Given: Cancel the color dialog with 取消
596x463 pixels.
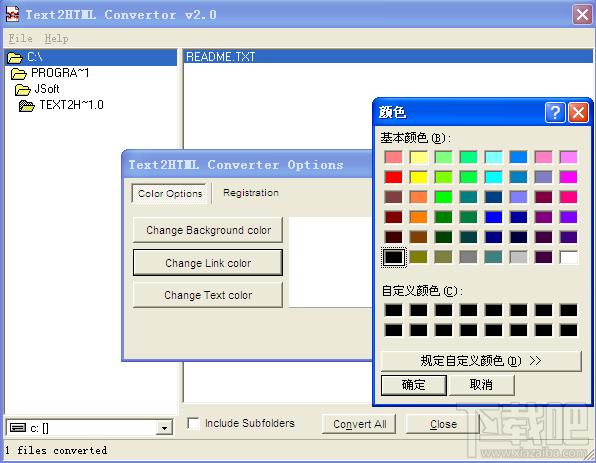Looking at the screenshot, I should (481, 385).
